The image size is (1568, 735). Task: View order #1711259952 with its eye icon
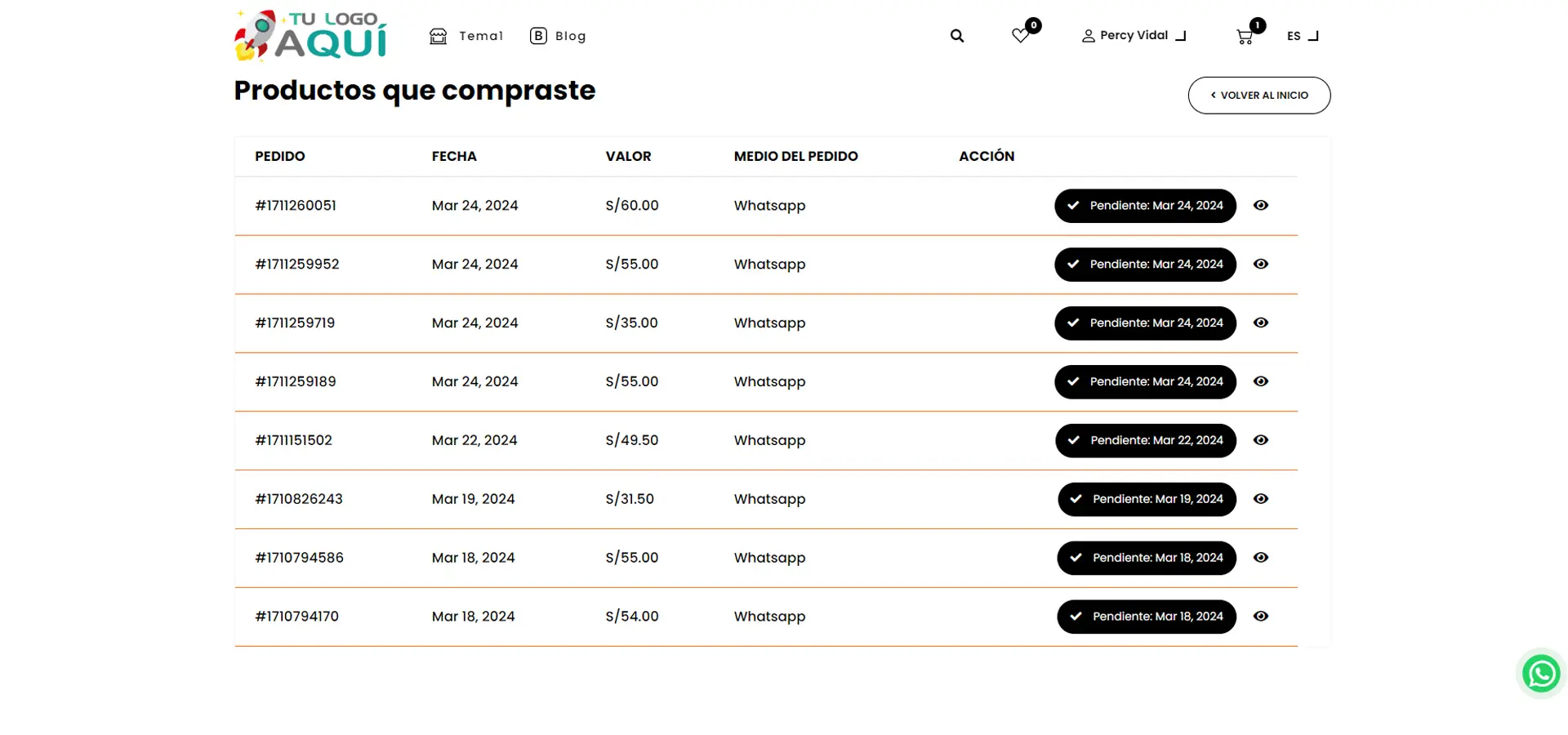click(1261, 265)
